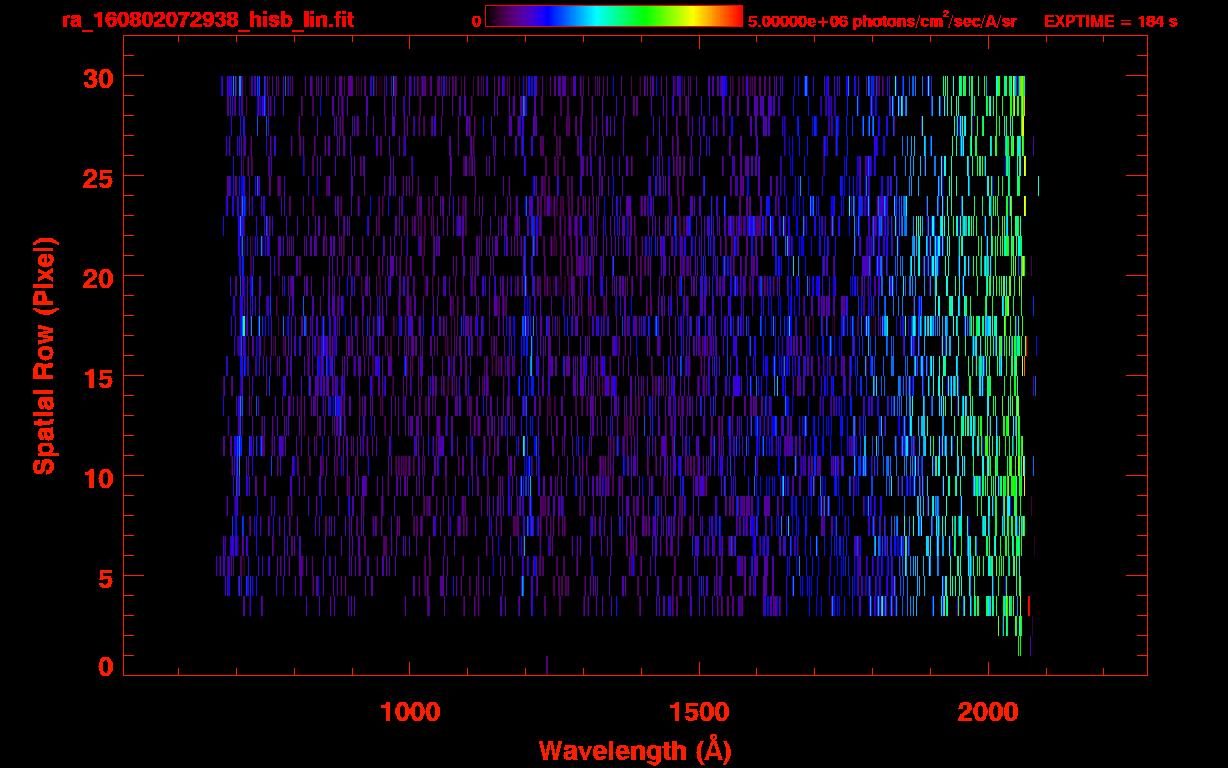Click the 1000 wavelength tick label

[410, 712]
